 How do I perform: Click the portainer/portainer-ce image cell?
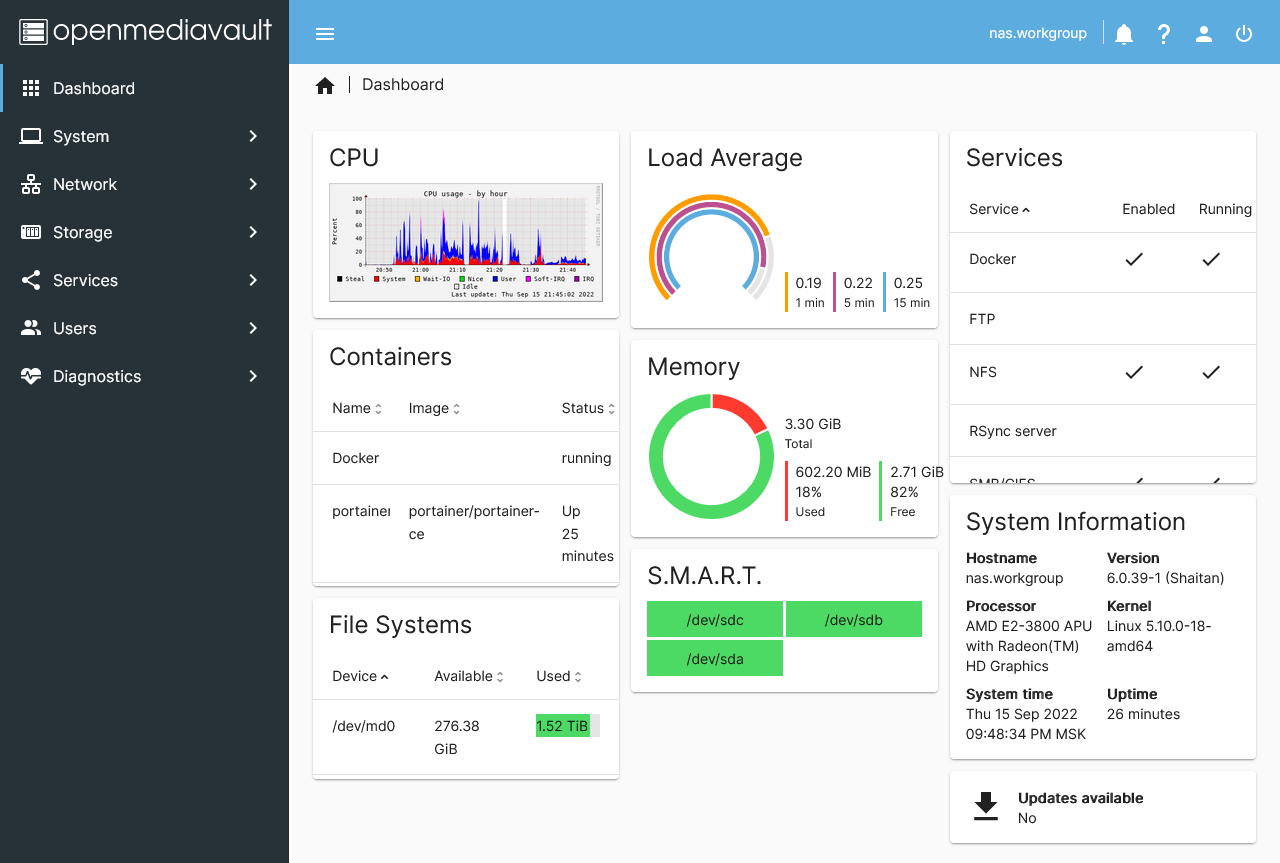(x=474, y=522)
